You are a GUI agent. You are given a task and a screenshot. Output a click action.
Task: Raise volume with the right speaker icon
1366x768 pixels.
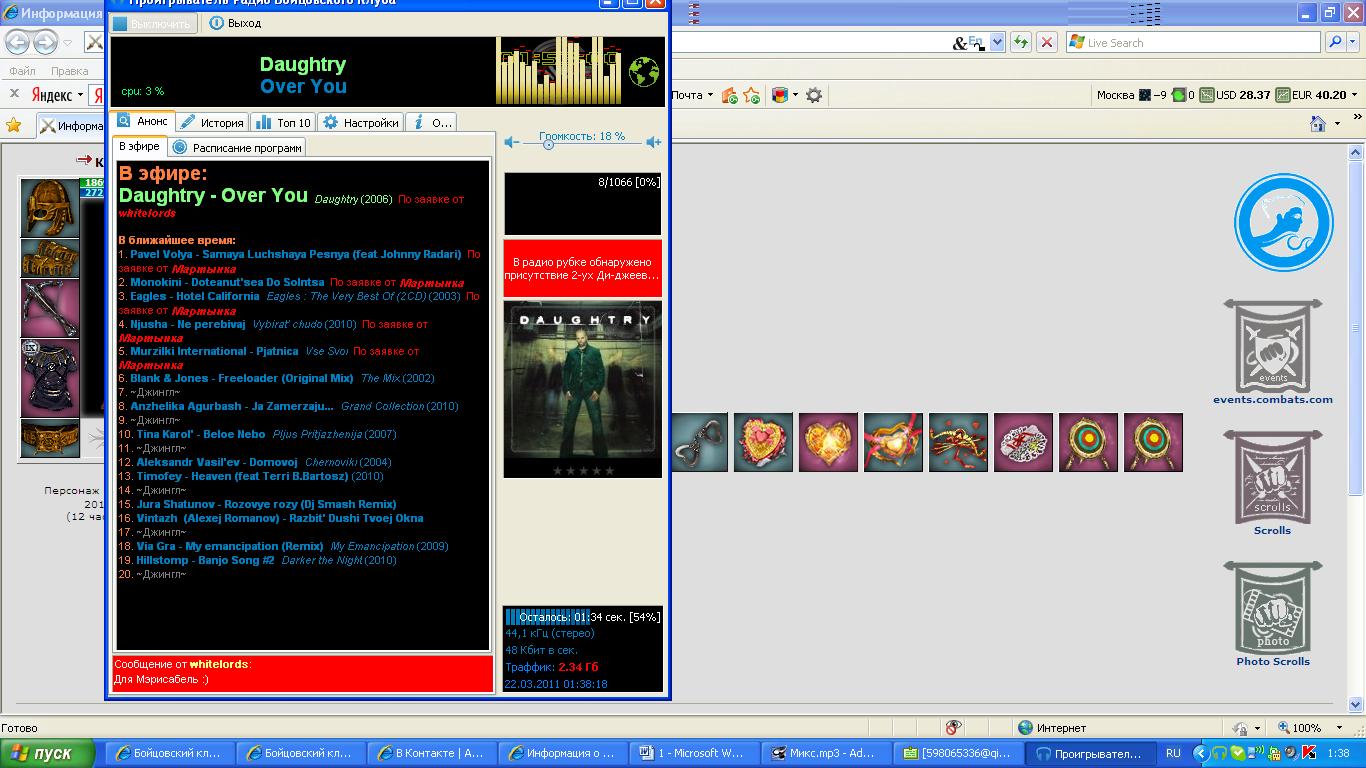(653, 143)
